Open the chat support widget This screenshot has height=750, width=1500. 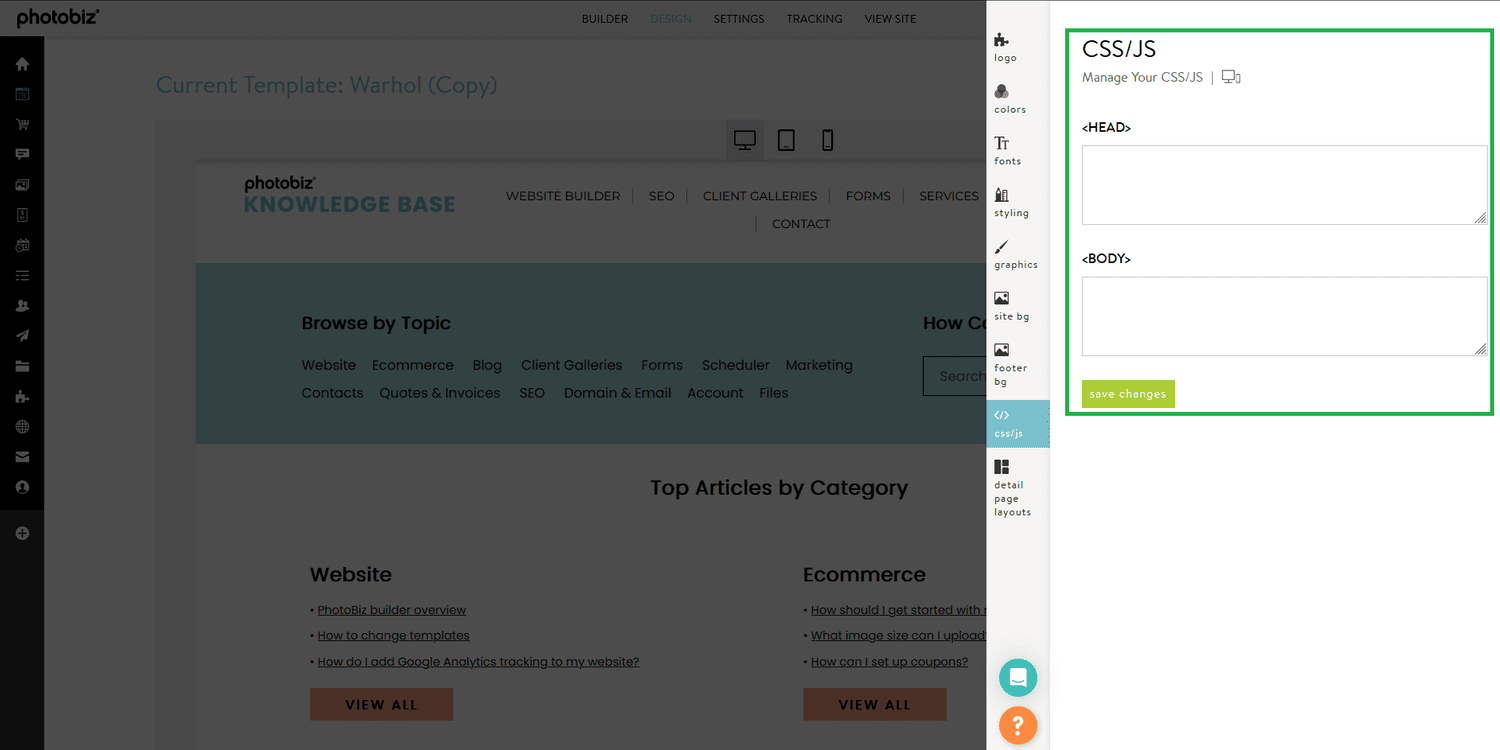pos(1018,677)
